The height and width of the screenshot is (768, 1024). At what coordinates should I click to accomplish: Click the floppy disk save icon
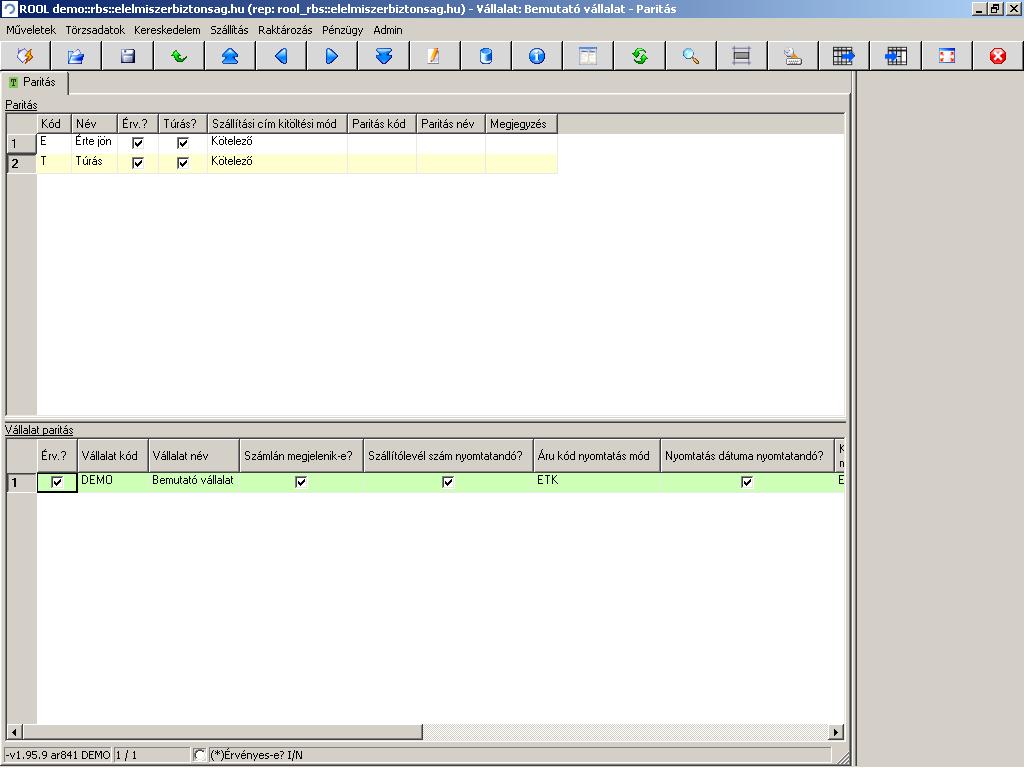point(128,56)
